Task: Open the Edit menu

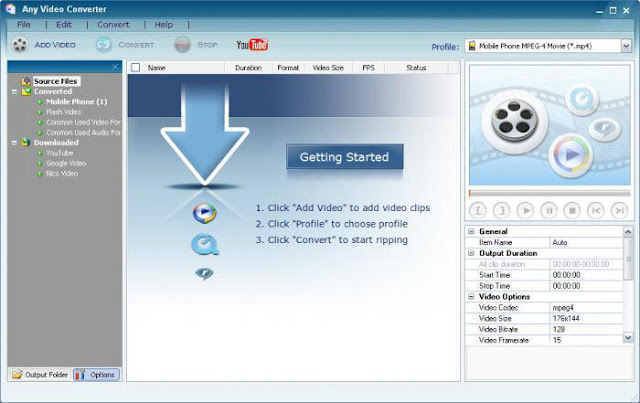Action: click(x=64, y=24)
